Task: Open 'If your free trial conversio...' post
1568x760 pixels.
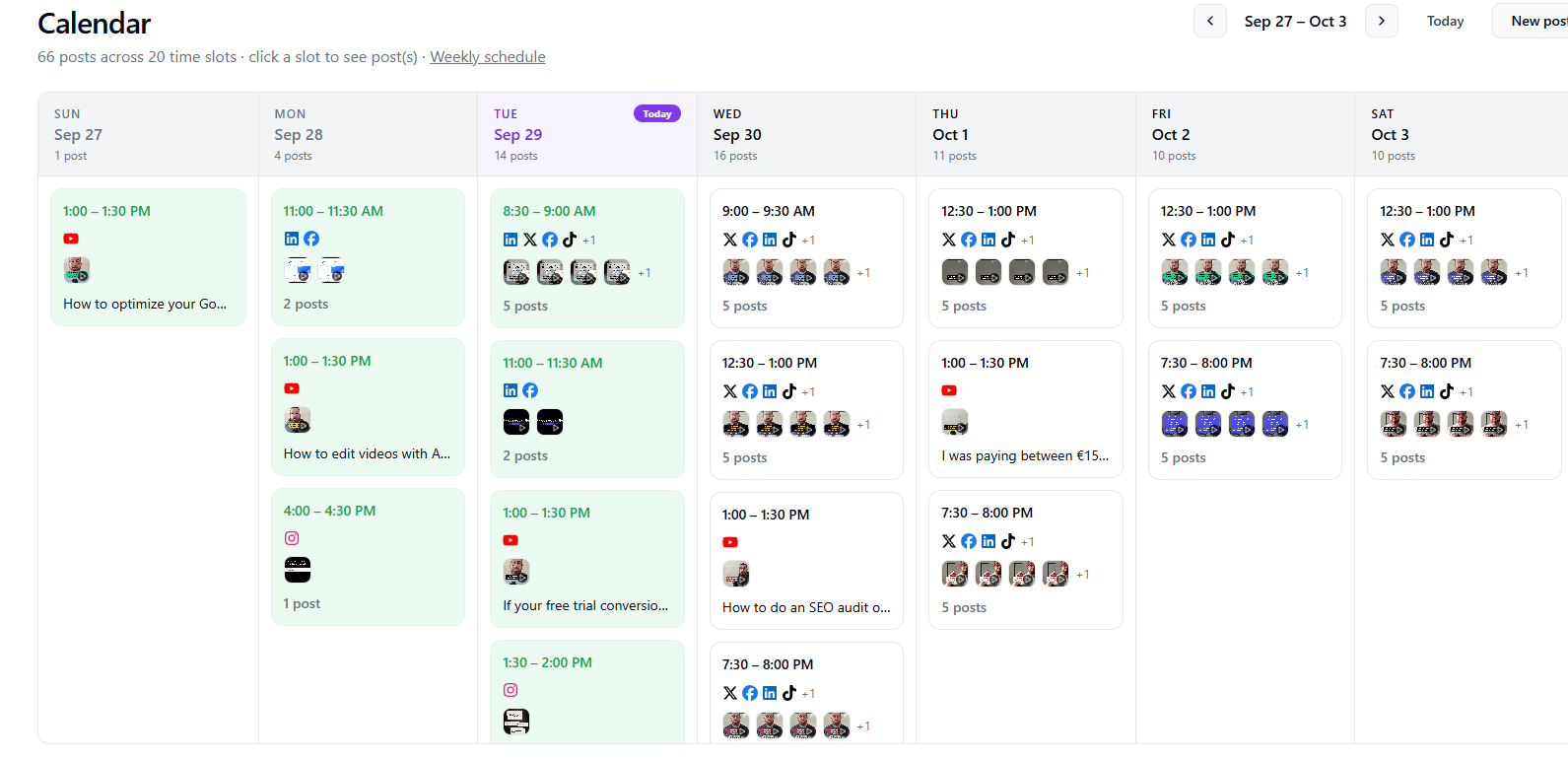Action: click(585, 605)
